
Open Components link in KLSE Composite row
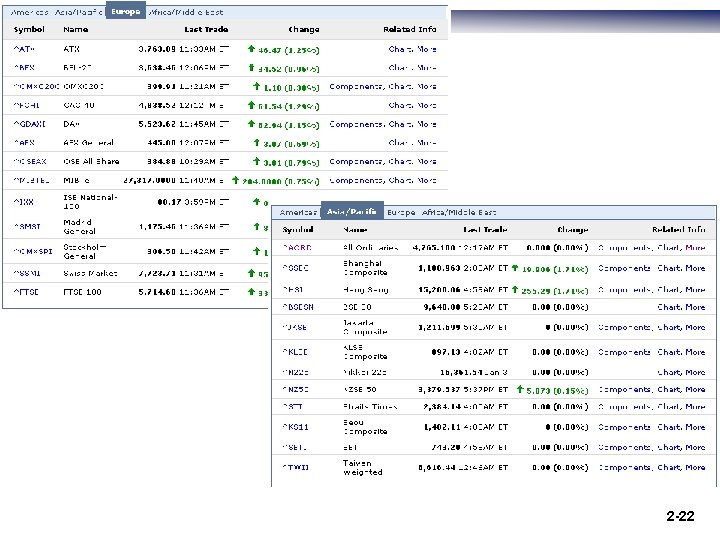pyautogui.click(x=624, y=352)
